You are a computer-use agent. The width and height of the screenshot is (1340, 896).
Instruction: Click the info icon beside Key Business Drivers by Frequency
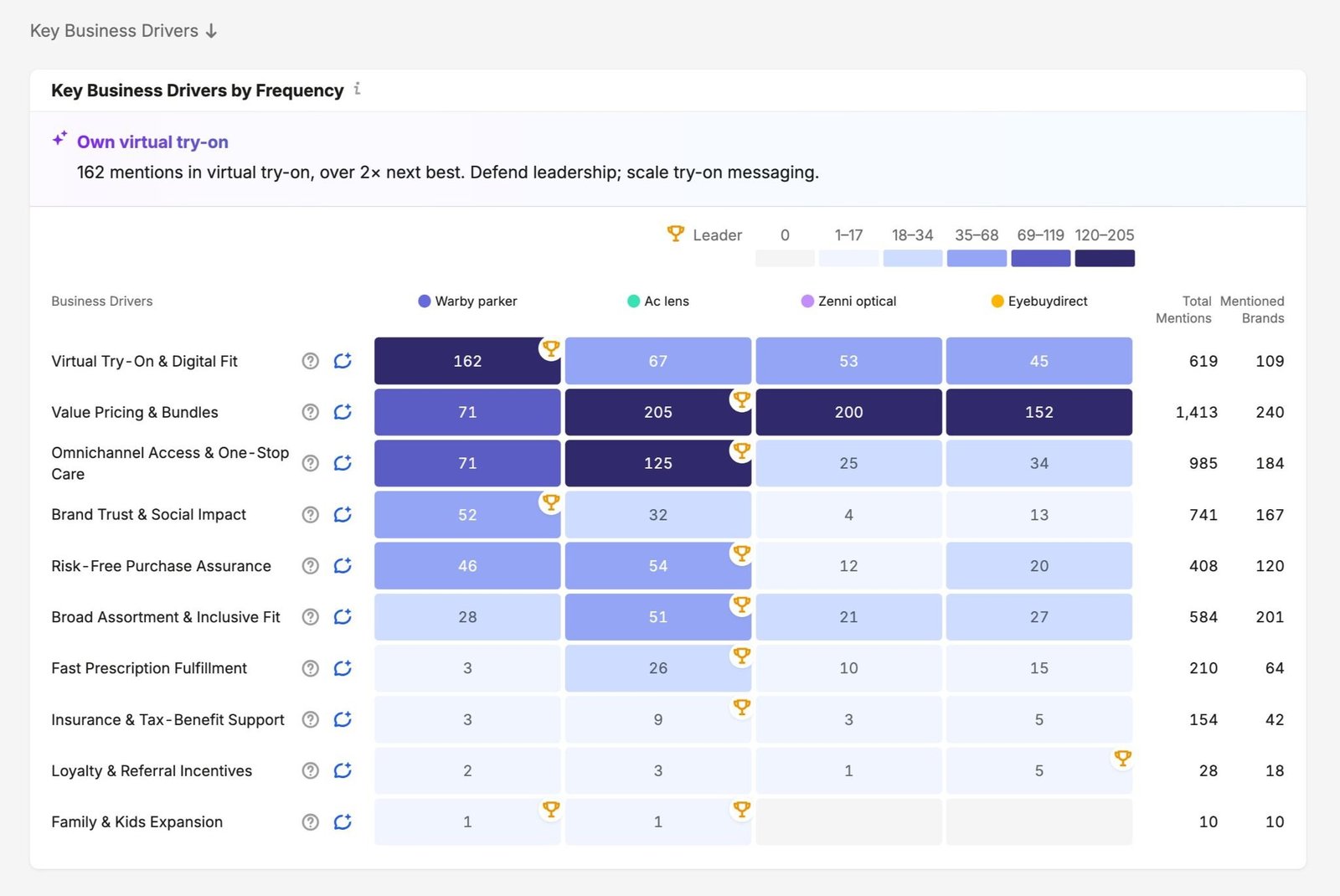(x=358, y=88)
